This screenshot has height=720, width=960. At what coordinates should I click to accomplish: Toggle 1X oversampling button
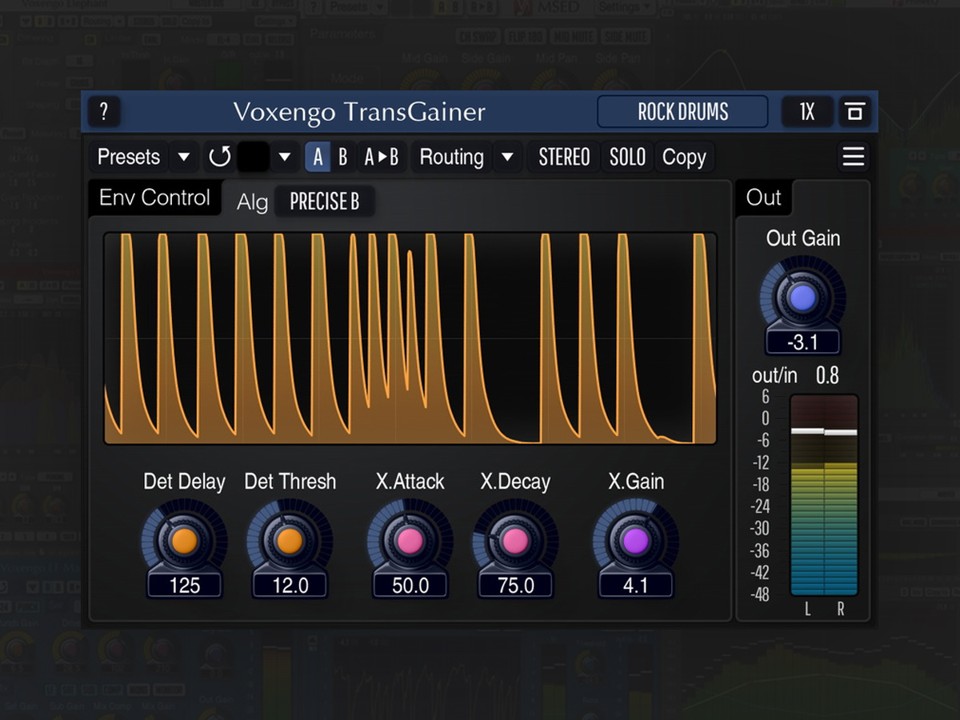point(807,111)
